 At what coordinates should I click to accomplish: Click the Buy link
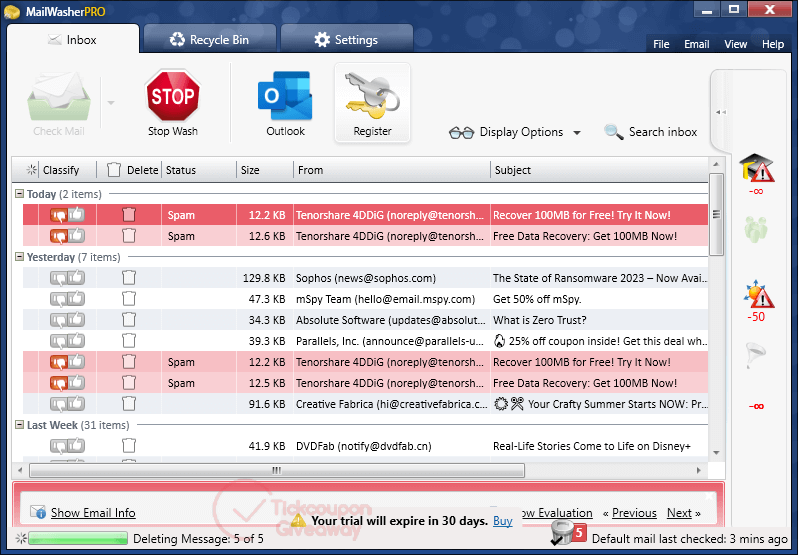pos(502,521)
